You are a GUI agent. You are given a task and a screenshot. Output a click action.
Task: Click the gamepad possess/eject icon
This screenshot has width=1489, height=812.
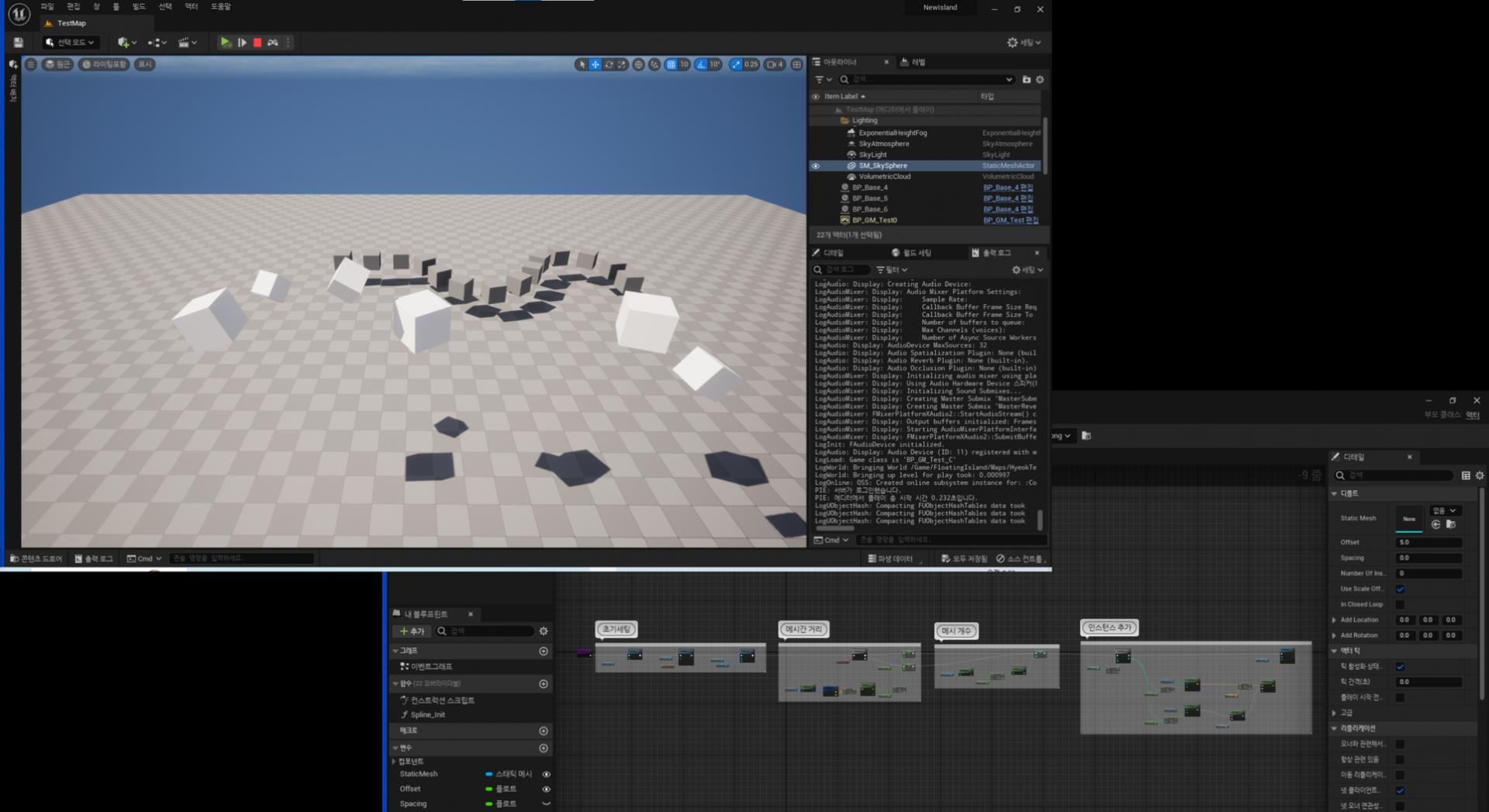point(273,43)
